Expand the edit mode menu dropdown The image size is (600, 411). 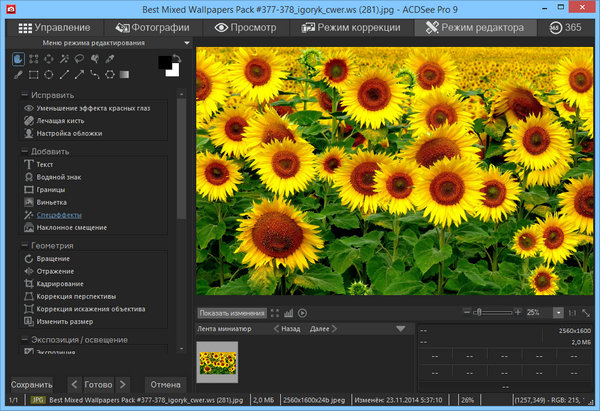[187, 44]
